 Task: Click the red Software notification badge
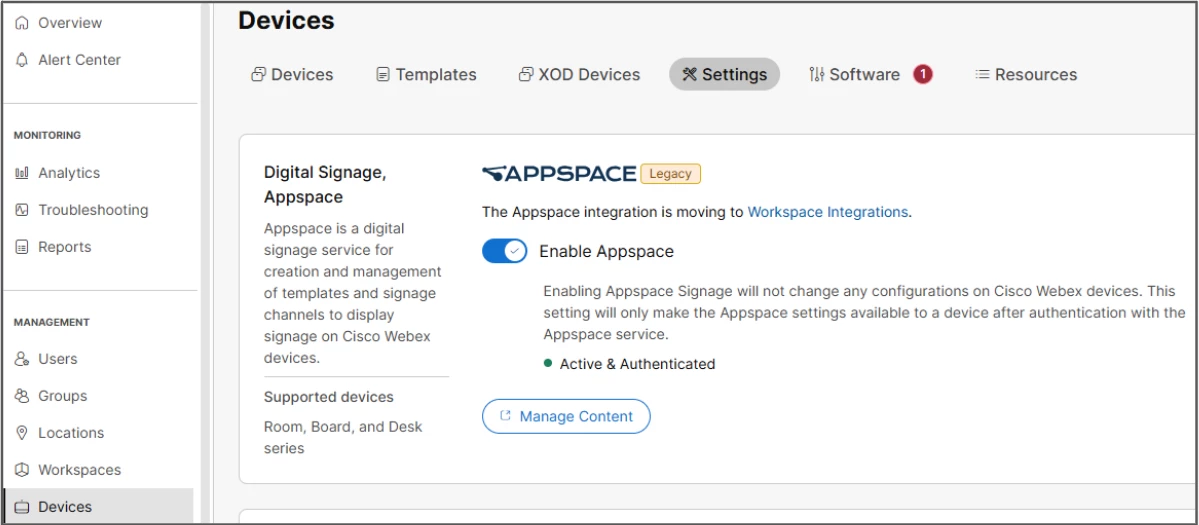(923, 74)
